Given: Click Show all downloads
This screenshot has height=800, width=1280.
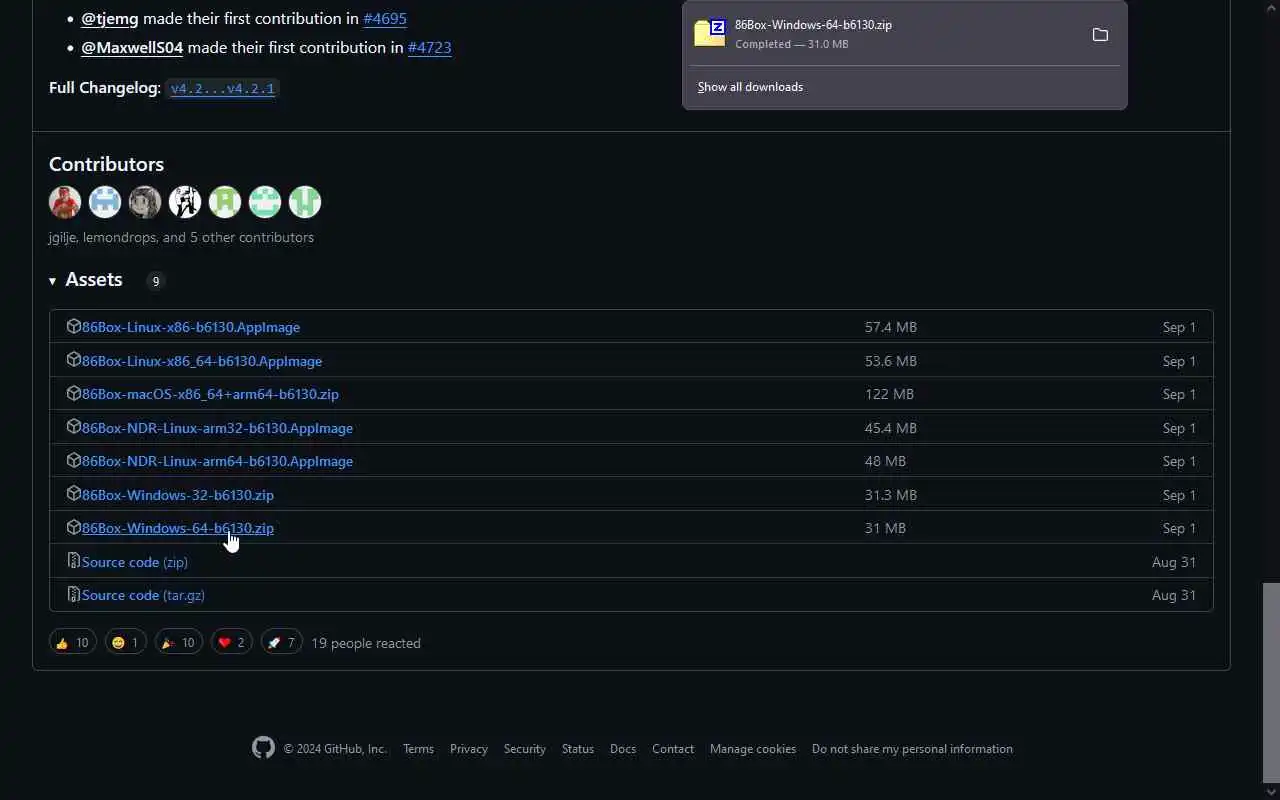Looking at the screenshot, I should point(750,87).
